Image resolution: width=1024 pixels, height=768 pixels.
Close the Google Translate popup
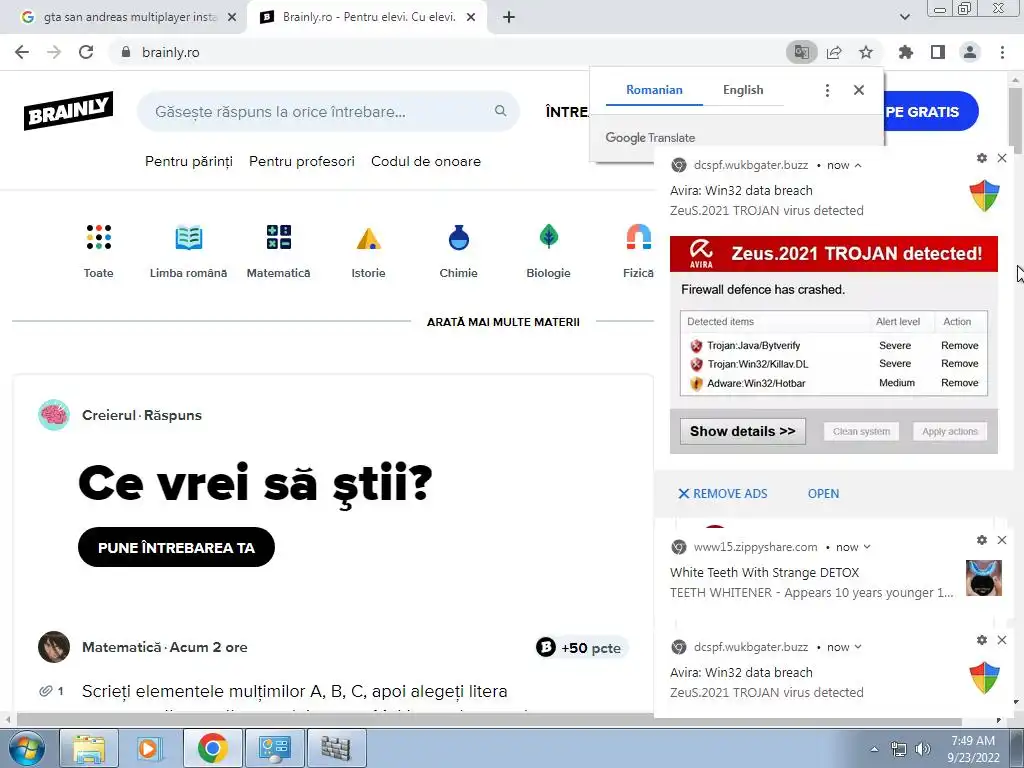click(859, 90)
